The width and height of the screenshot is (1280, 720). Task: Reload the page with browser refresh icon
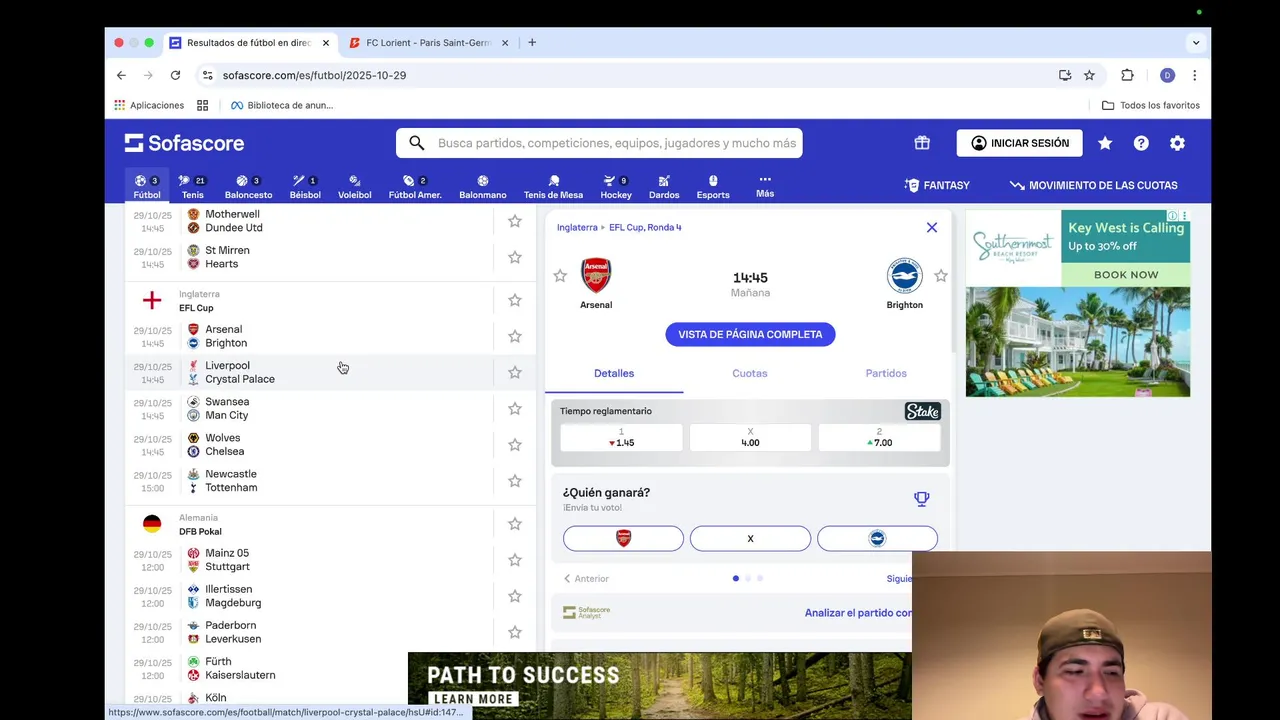point(175,75)
